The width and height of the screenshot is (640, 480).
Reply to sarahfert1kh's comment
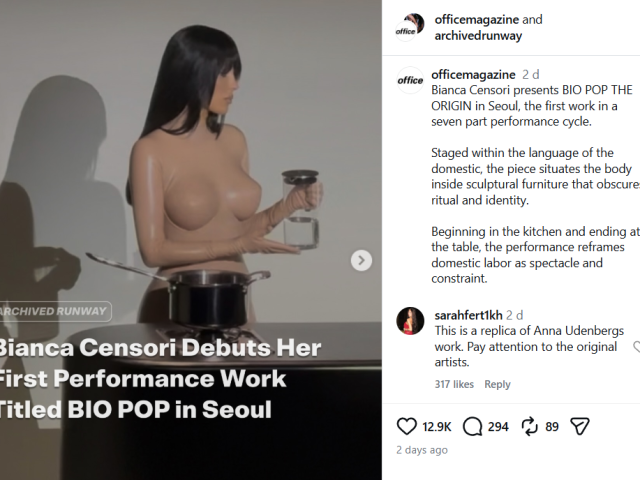coord(497,384)
